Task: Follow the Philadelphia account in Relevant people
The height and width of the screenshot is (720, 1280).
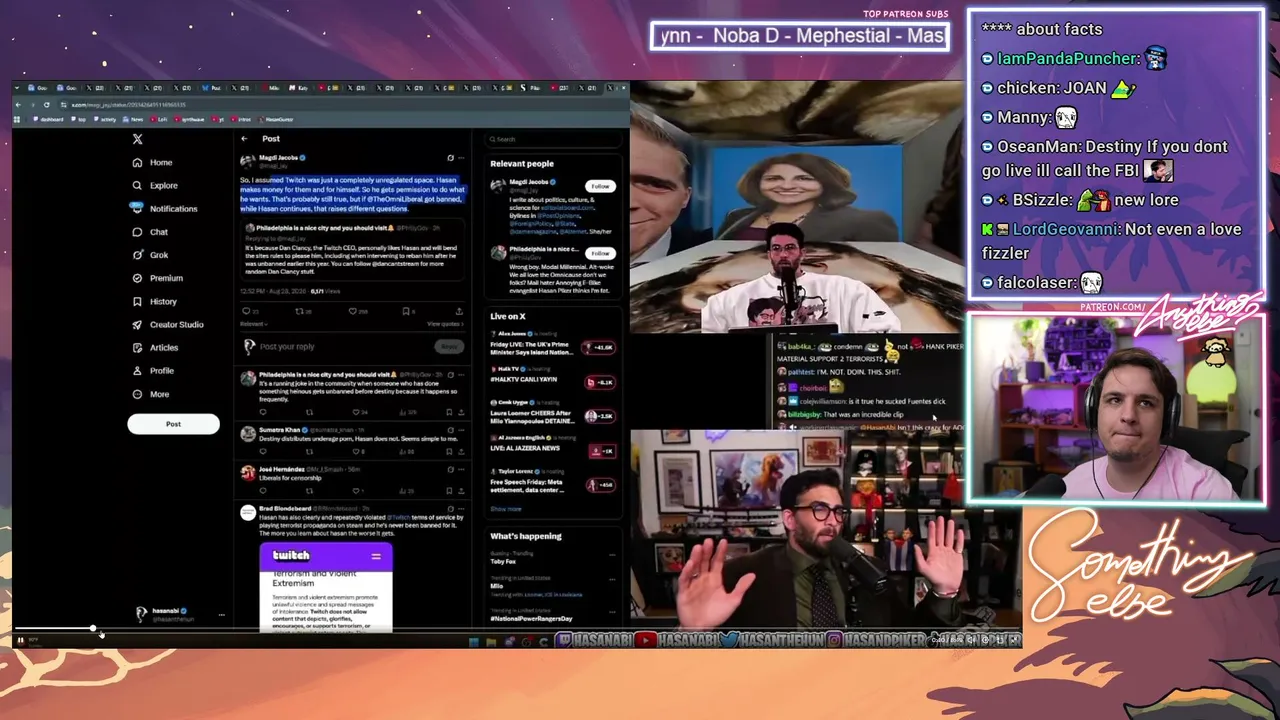Action: coord(600,253)
